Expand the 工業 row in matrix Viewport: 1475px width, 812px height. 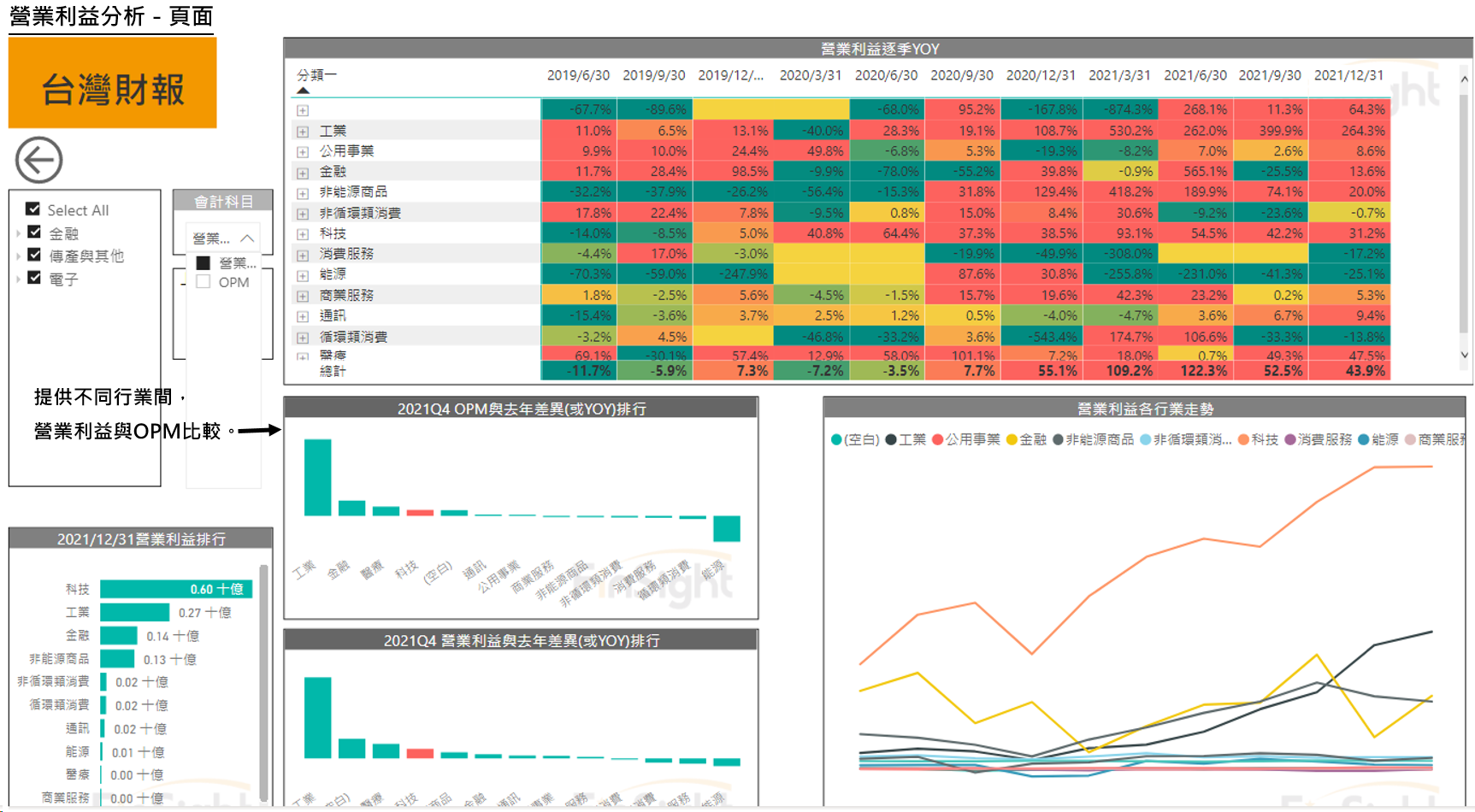pyautogui.click(x=303, y=132)
